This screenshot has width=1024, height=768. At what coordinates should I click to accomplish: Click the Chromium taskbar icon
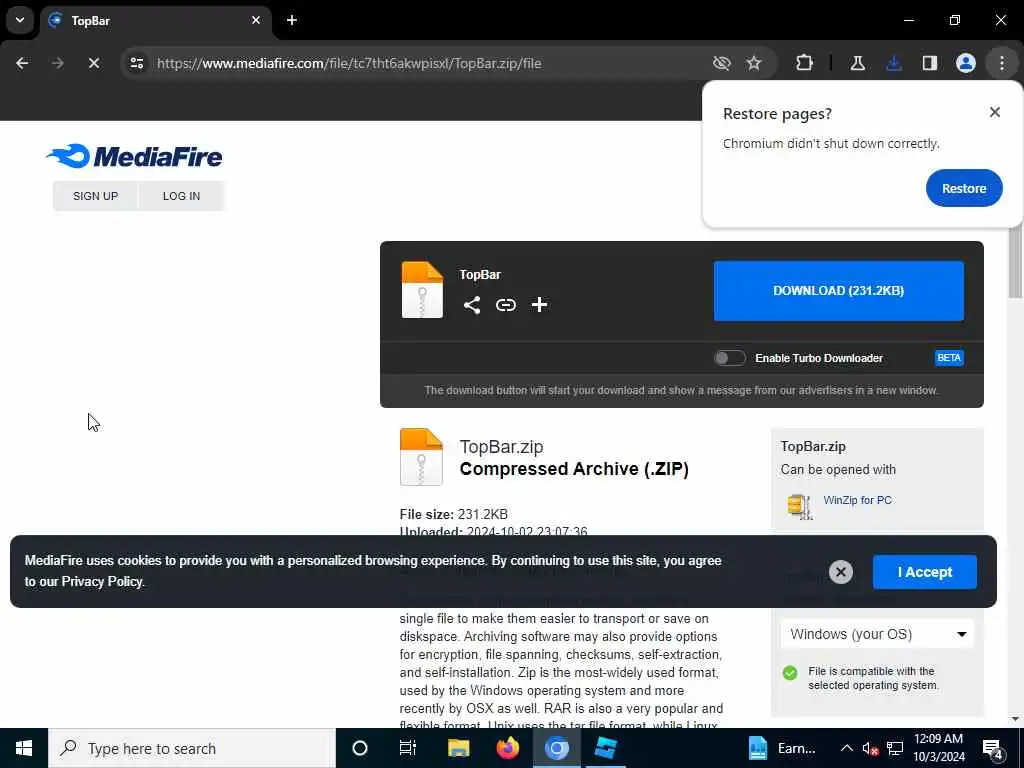pyautogui.click(x=556, y=748)
